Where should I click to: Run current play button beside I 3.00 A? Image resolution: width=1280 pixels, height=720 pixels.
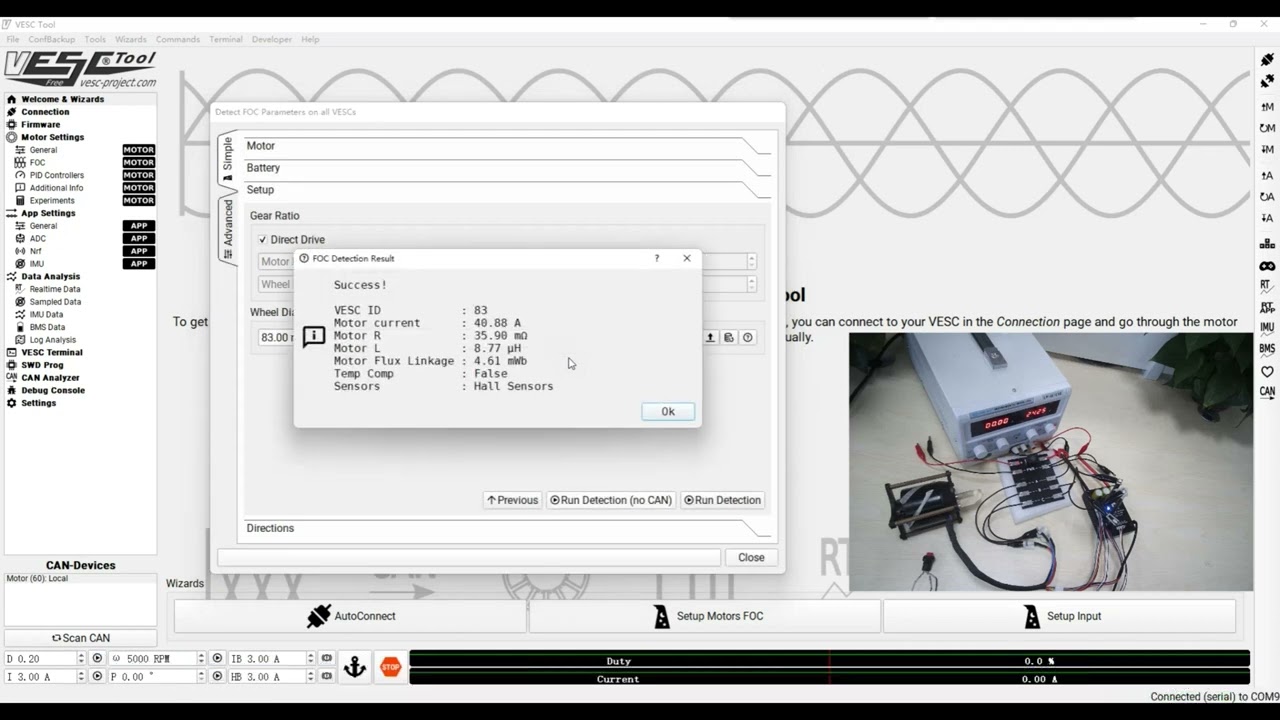click(x=97, y=677)
